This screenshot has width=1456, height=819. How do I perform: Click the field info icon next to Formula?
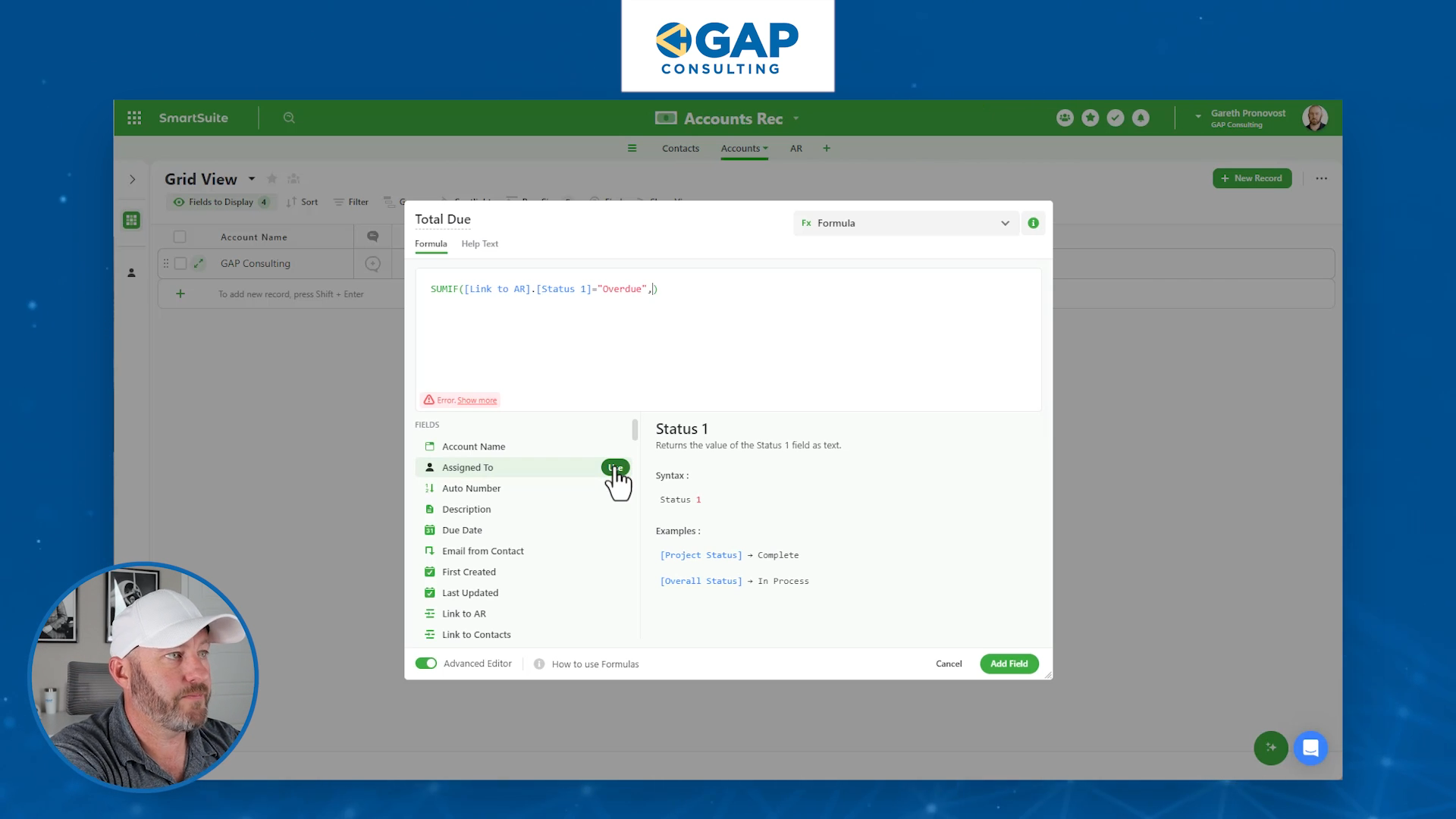pyautogui.click(x=1033, y=223)
